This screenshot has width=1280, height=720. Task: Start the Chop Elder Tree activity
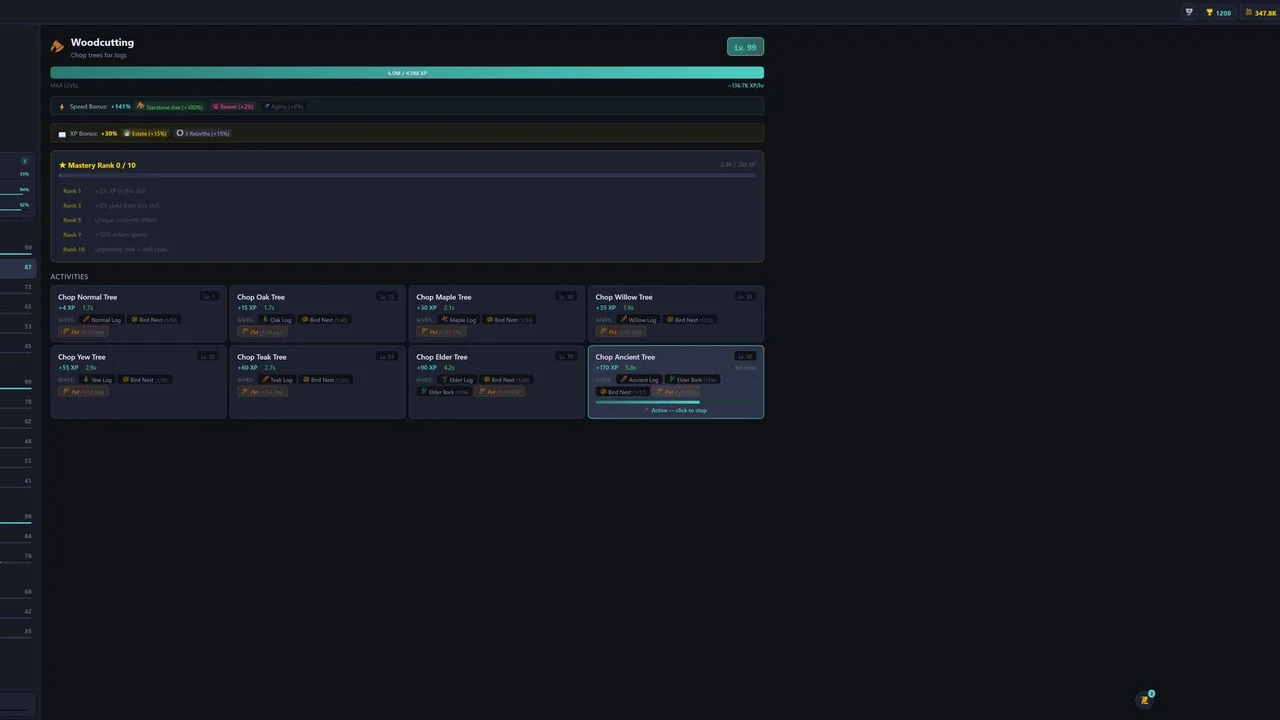point(496,382)
